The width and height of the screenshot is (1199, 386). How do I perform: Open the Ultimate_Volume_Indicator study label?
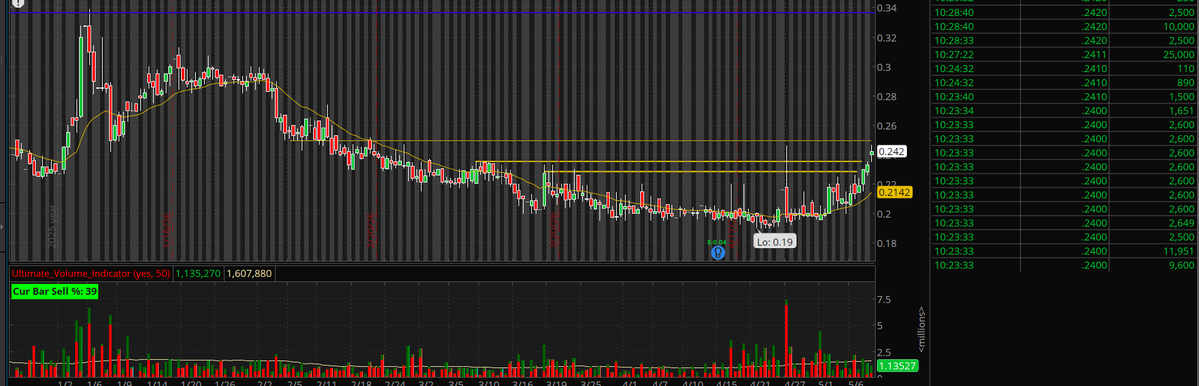click(x=90, y=273)
